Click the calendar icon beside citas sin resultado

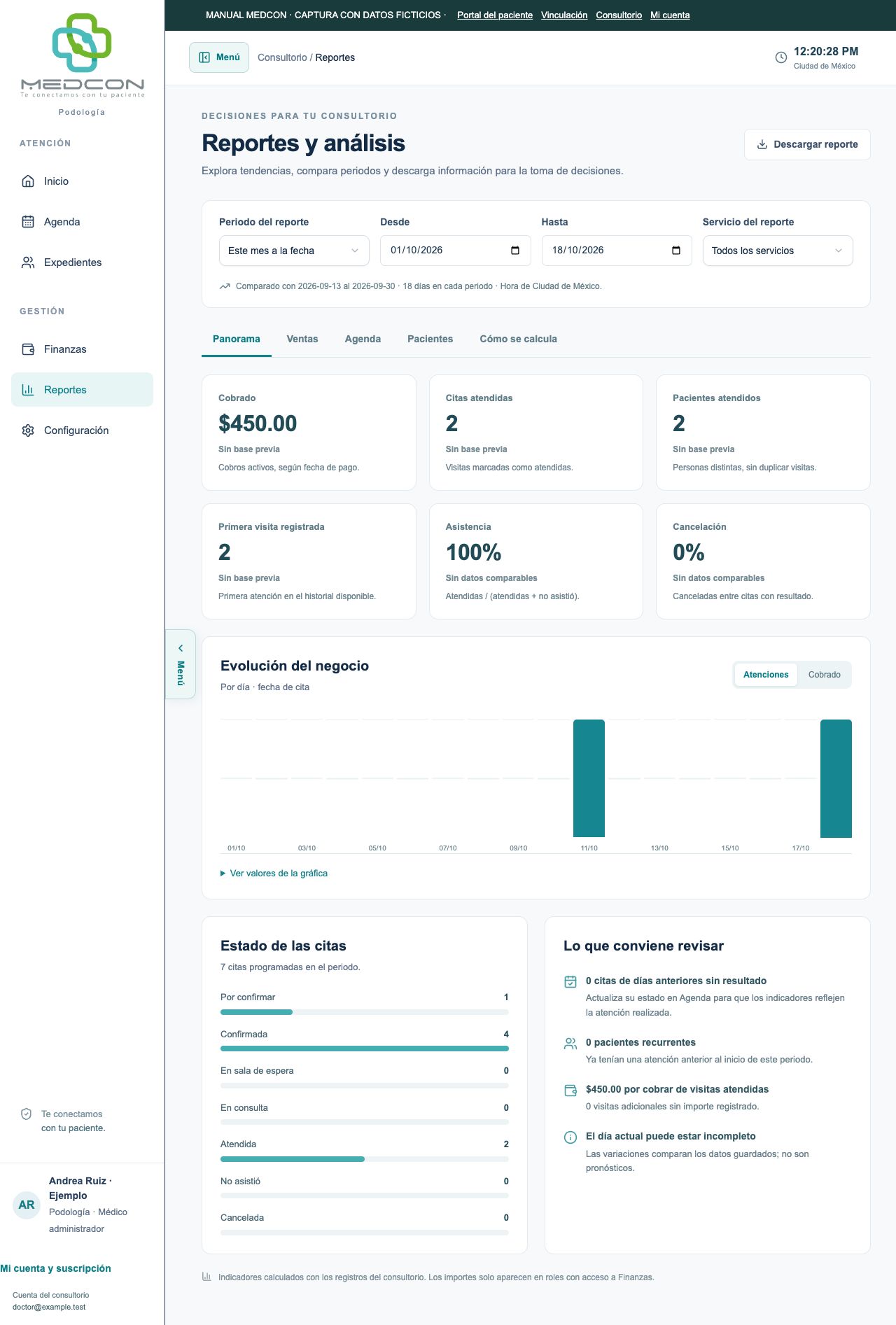570,981
